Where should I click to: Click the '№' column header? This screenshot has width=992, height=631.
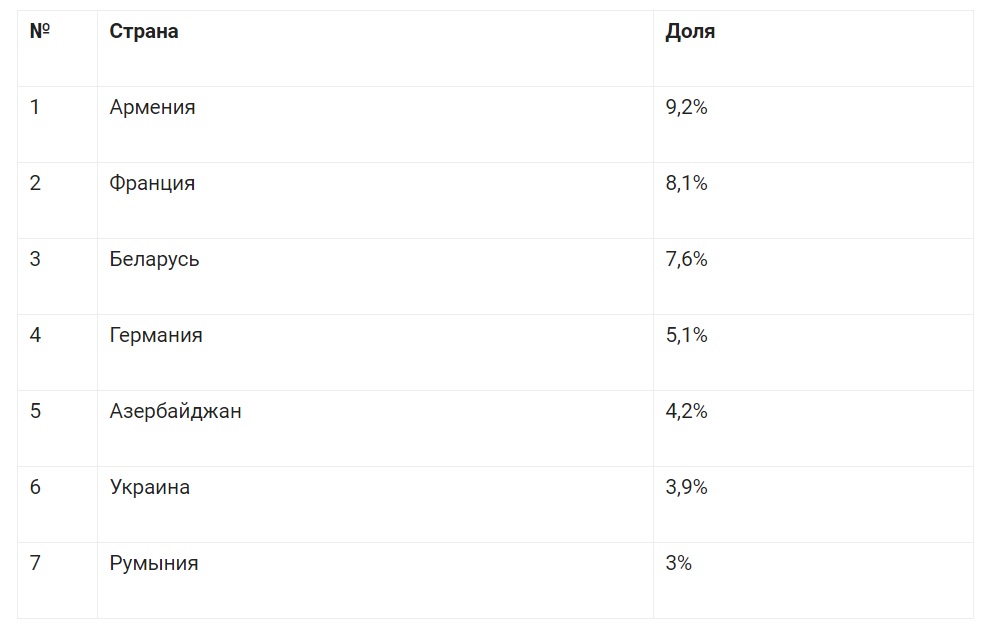tap(40, 30)
